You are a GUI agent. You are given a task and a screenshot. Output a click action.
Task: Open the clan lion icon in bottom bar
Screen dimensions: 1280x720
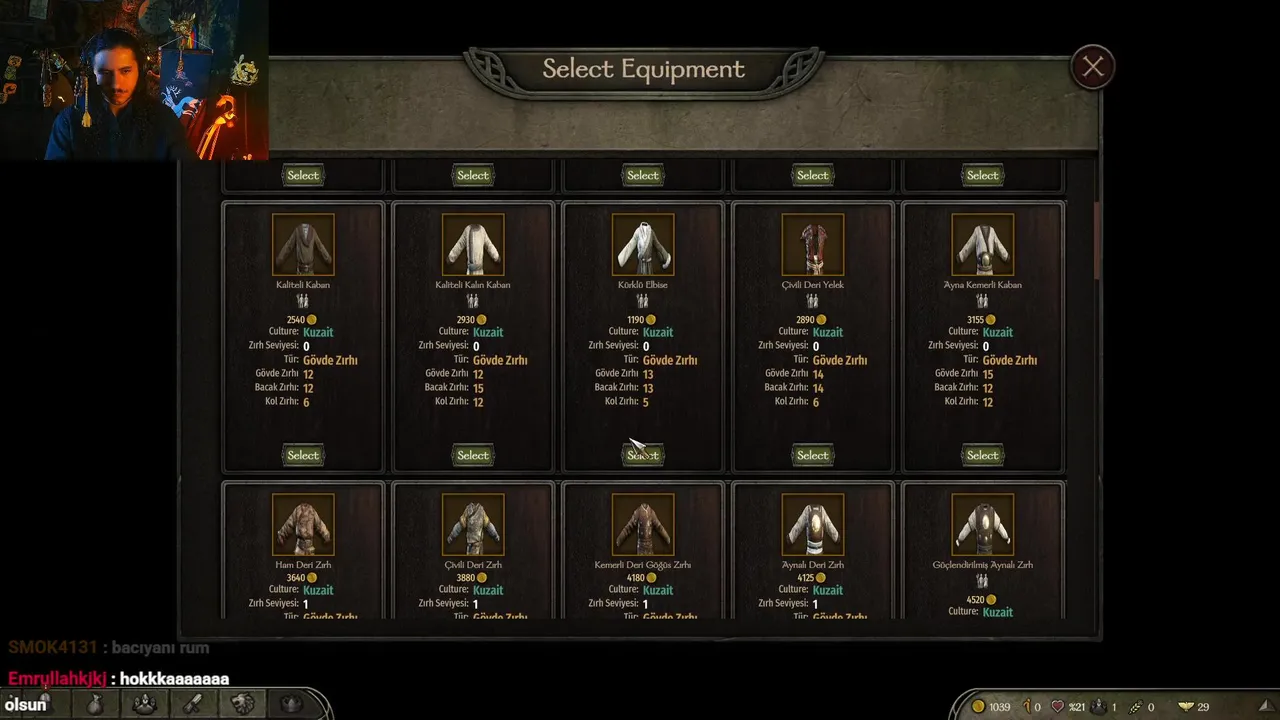[x=242, y=705]
